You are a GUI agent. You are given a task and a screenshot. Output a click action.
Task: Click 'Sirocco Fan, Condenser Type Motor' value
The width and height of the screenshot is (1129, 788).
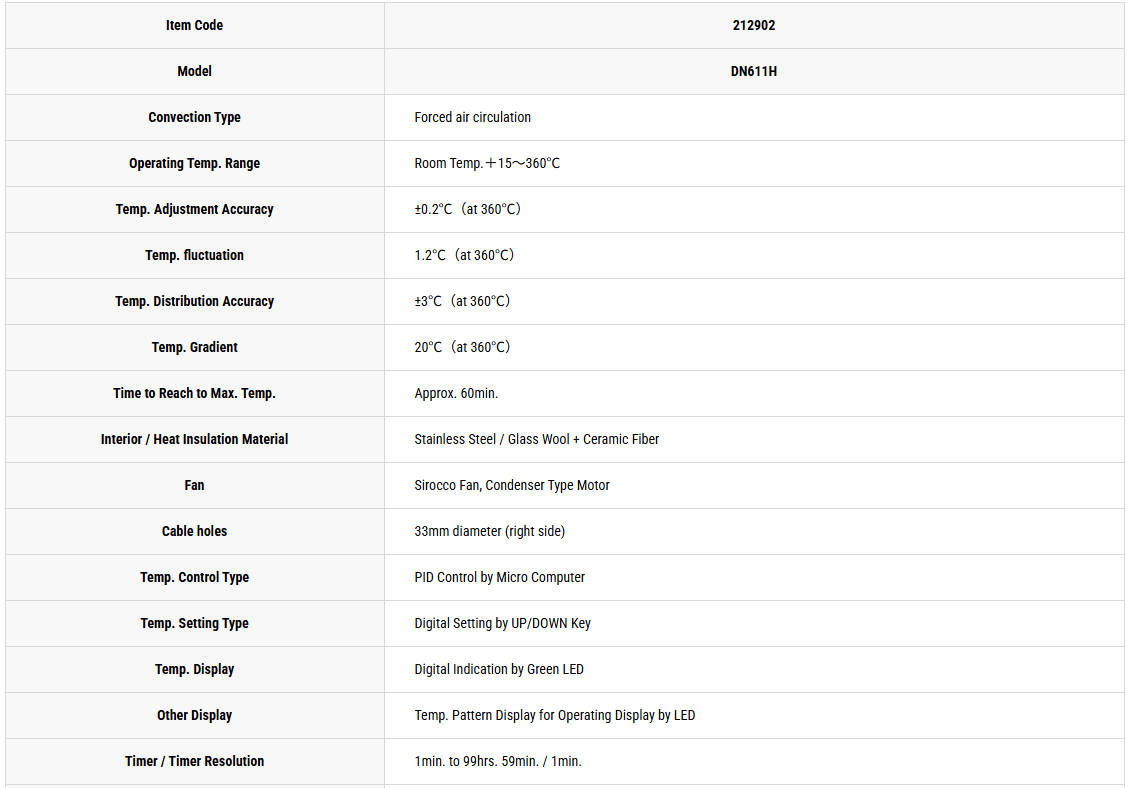(x=512, y=485)
